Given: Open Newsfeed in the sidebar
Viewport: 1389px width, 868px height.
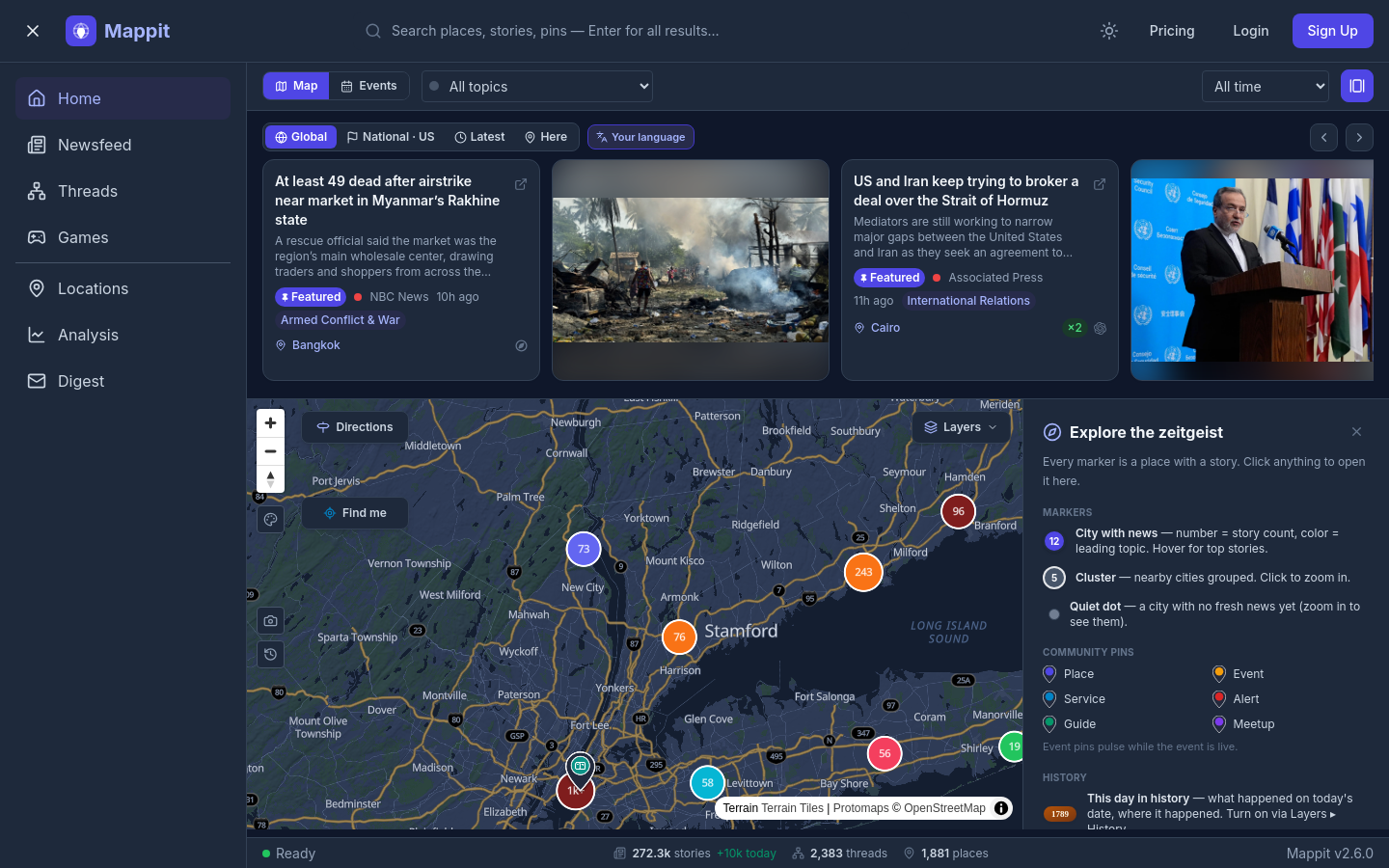Looking at the screenshot, I should click(123, 145).
